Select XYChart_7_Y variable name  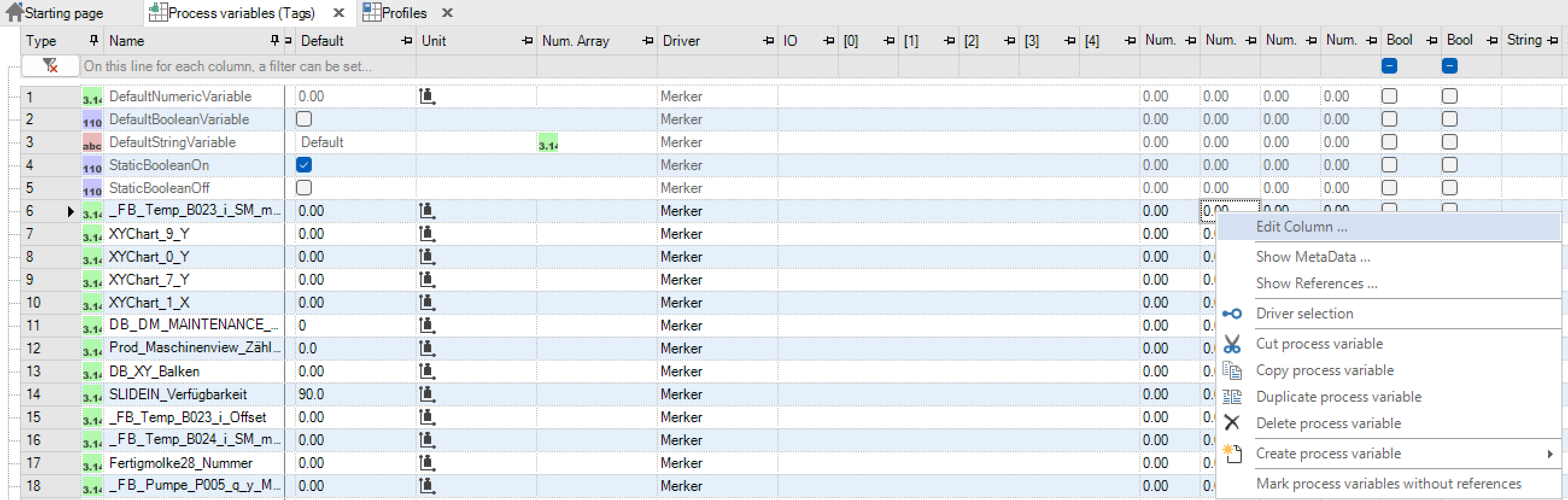pos(149,279)
